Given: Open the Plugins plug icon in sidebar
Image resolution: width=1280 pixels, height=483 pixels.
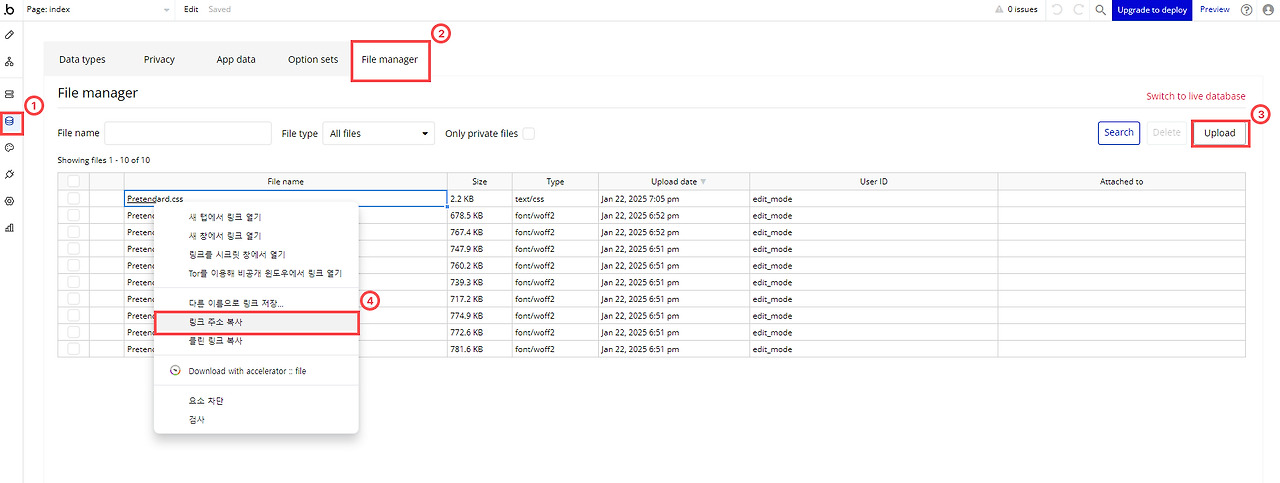Looking at the screenshot, I should (10, 174).
